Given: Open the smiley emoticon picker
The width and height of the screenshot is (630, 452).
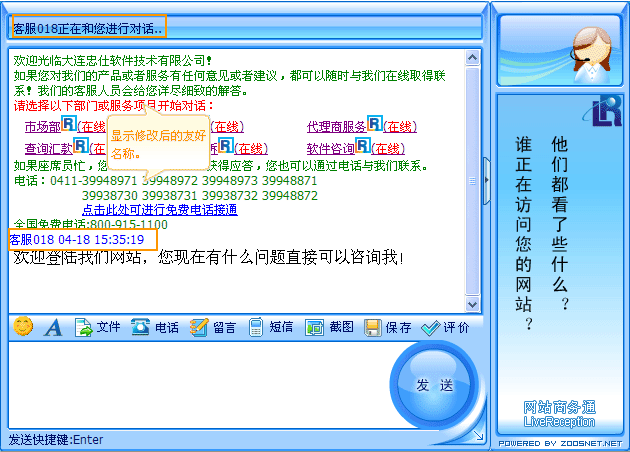Looking at the screenshot, I should click(23, 326).
